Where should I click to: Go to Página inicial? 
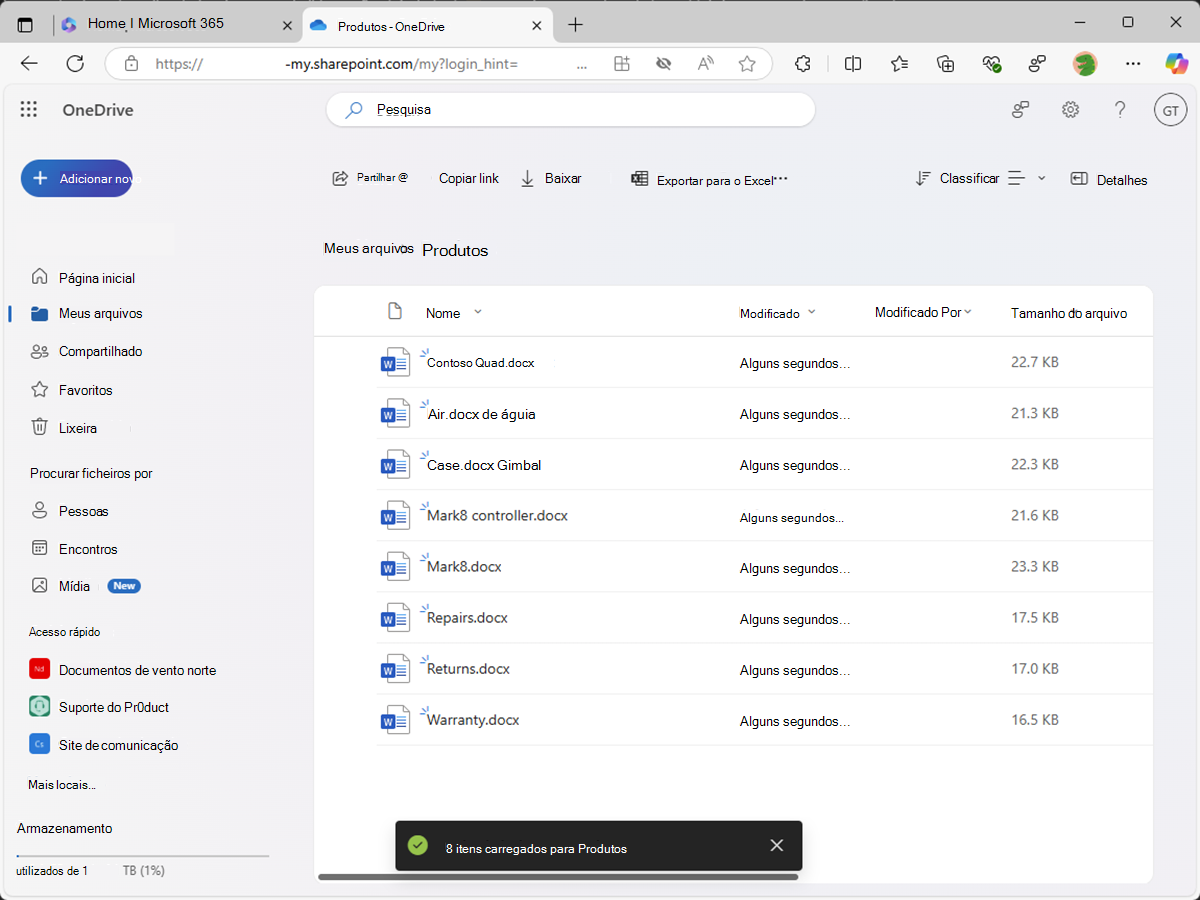pyautogui.click(x=97, y=278)
